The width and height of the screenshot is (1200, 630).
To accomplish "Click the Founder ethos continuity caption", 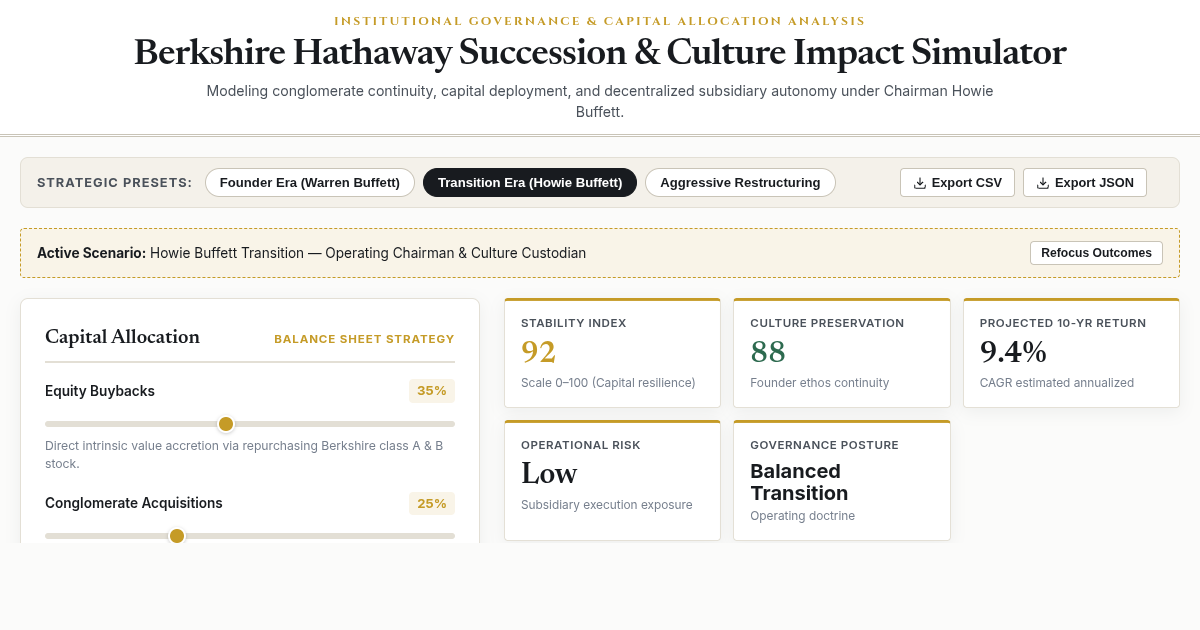I will click(819, 382).
